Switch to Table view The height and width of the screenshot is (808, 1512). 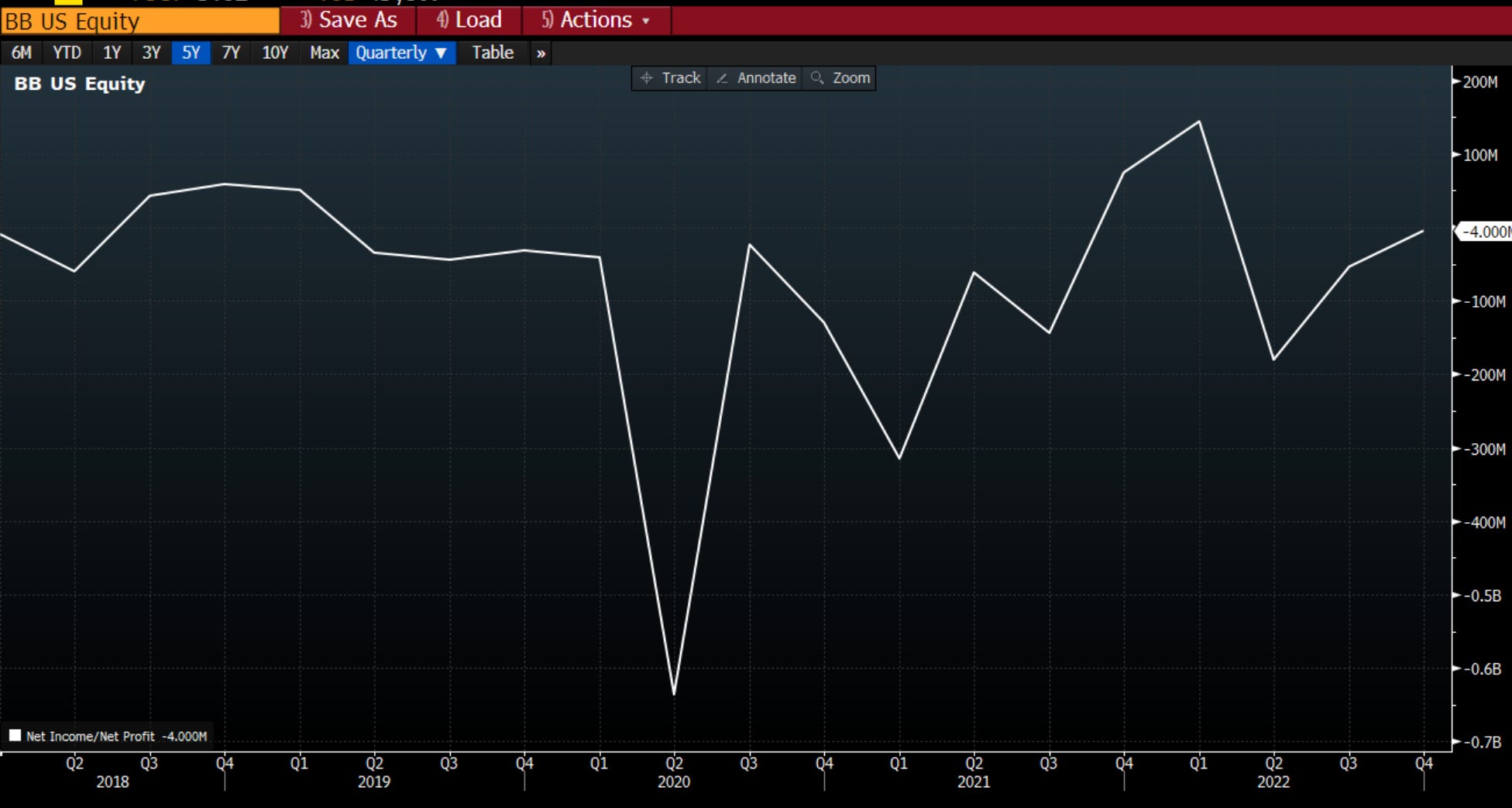click(x=493, y=53)
